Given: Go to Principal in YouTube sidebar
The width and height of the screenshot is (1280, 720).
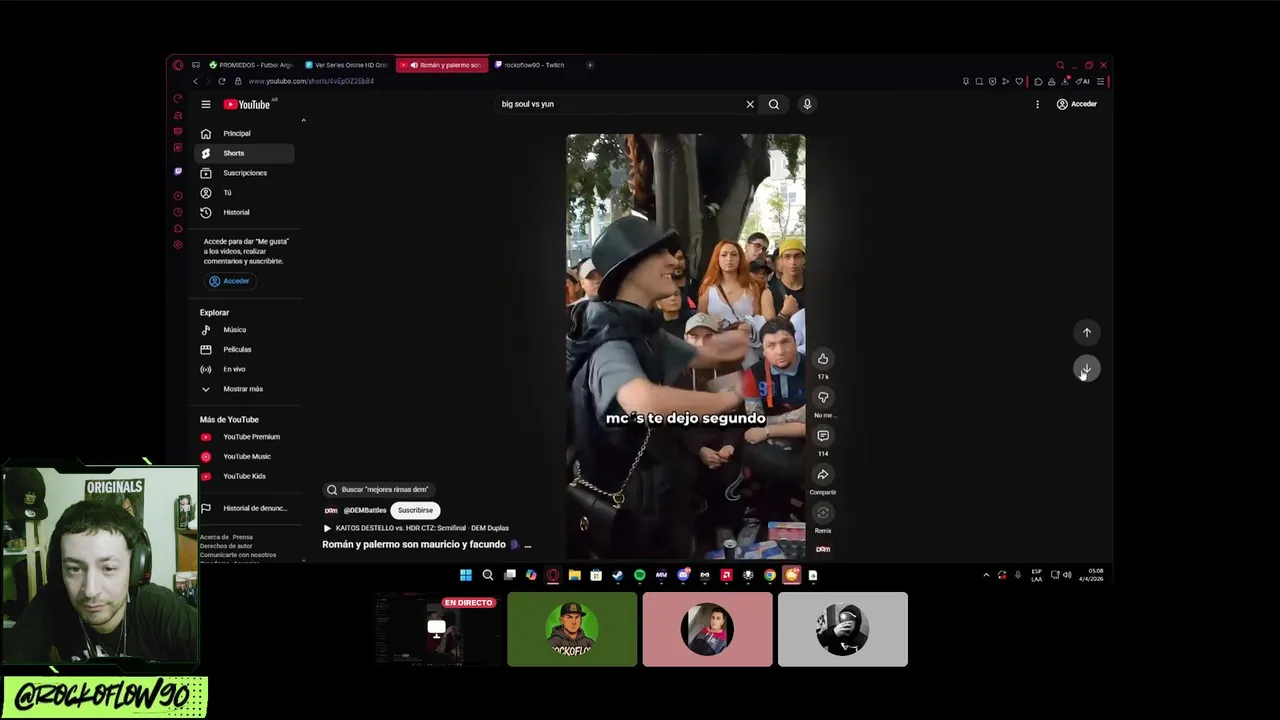Looking at the screenshot, I should tap(244, 133).
